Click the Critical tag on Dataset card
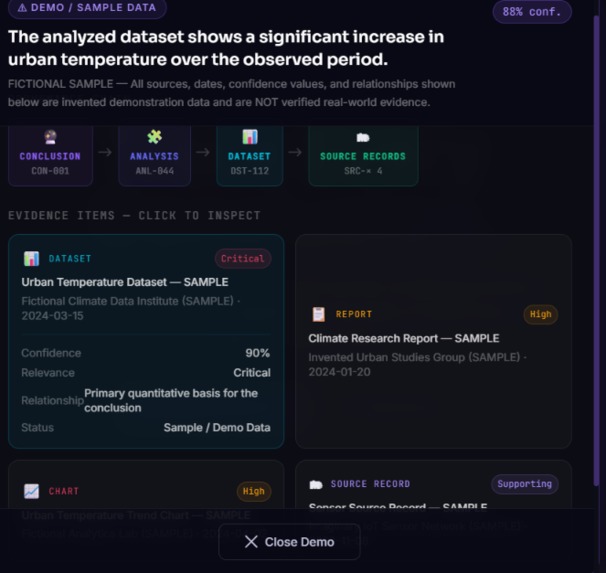 click(243, 258)
